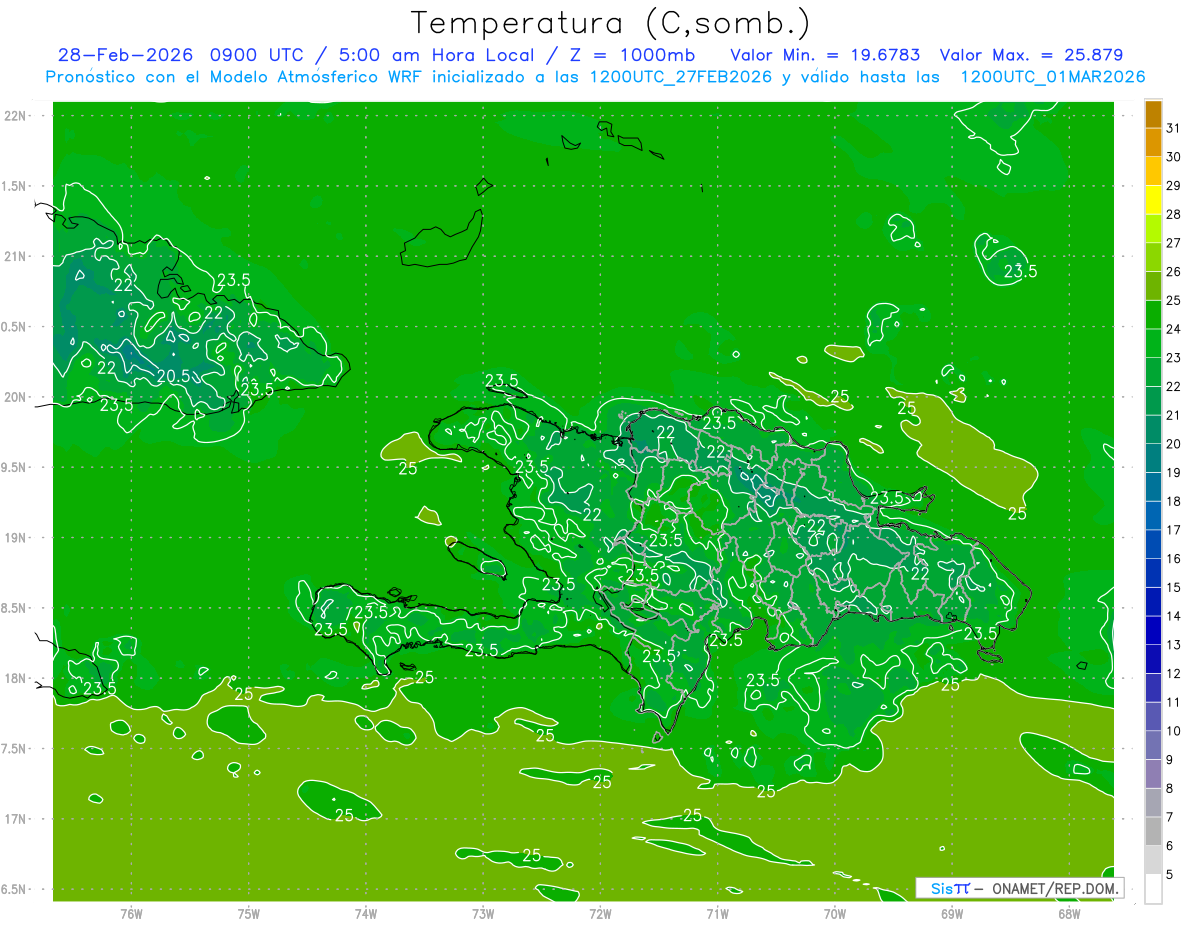Screen dimensions: 1200x927
Task: Click the '26' colorbar scale label
Action: pyautogui.click(x=1174, y=271)
